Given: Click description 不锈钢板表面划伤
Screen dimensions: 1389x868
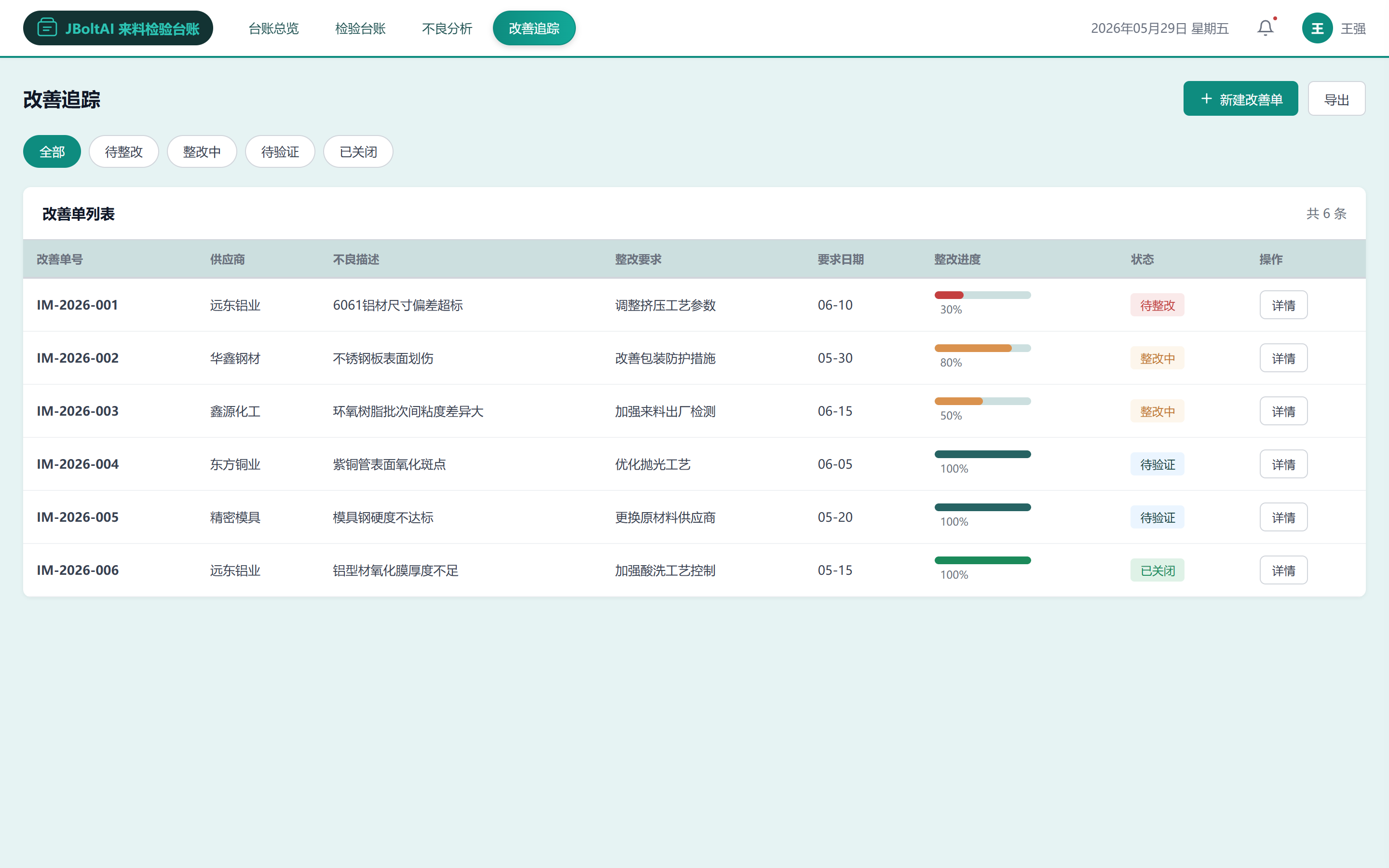Looking at the screenshot, I should 383,358.
